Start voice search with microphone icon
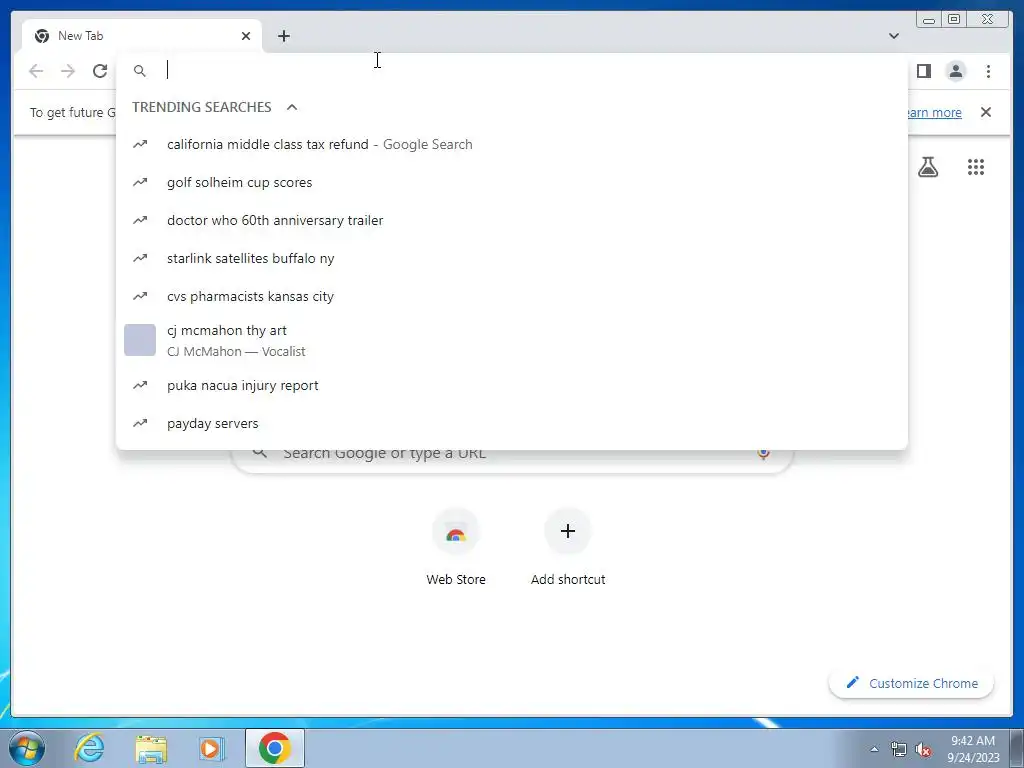Image resolution: width=1024 pixels, height=768 pixels. pyautogui.click(x=763, y=453)
